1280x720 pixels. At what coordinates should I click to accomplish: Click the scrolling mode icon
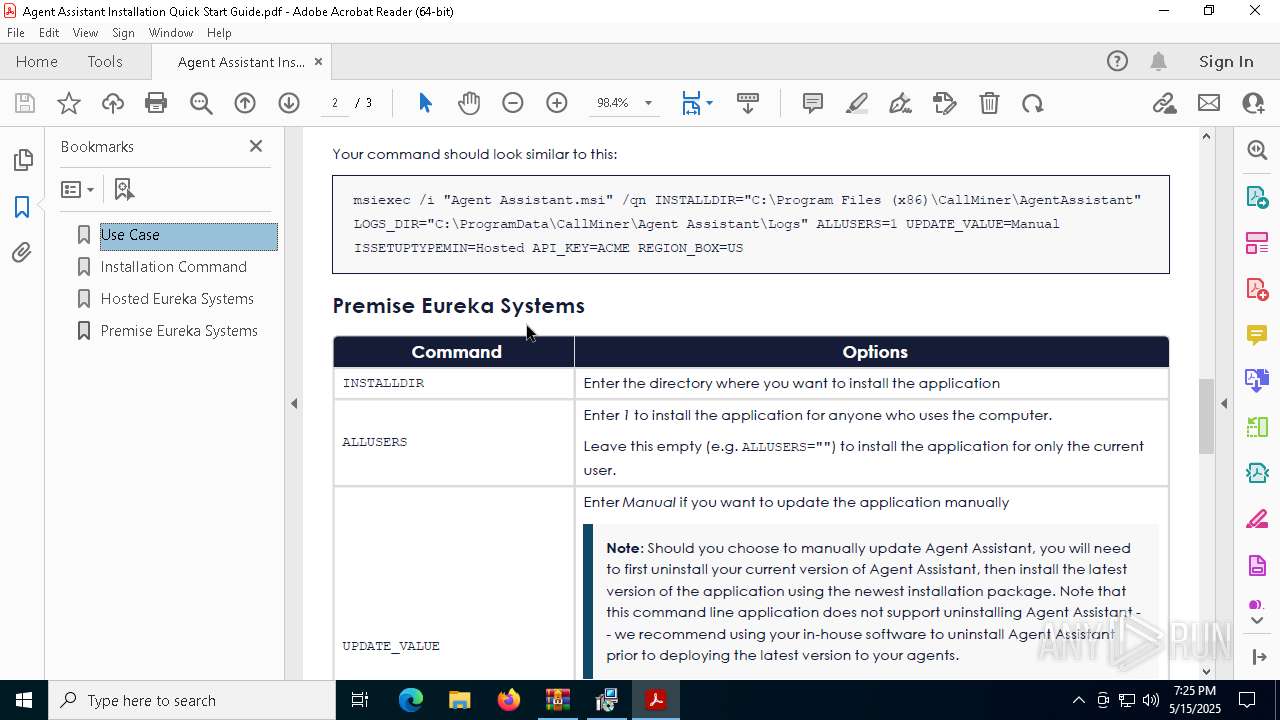pos(748,103)
